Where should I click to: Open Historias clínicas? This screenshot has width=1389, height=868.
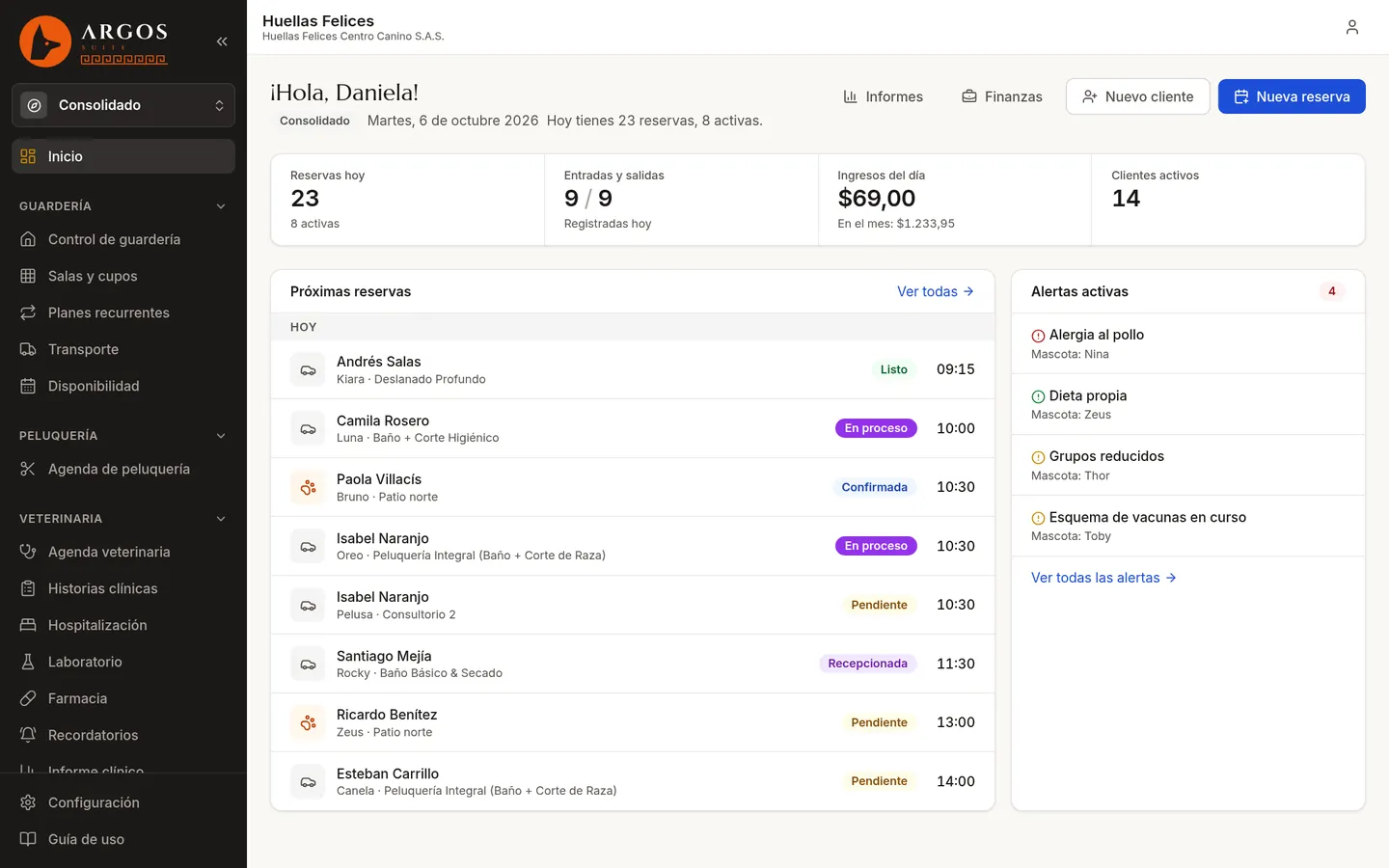(123, 588)
